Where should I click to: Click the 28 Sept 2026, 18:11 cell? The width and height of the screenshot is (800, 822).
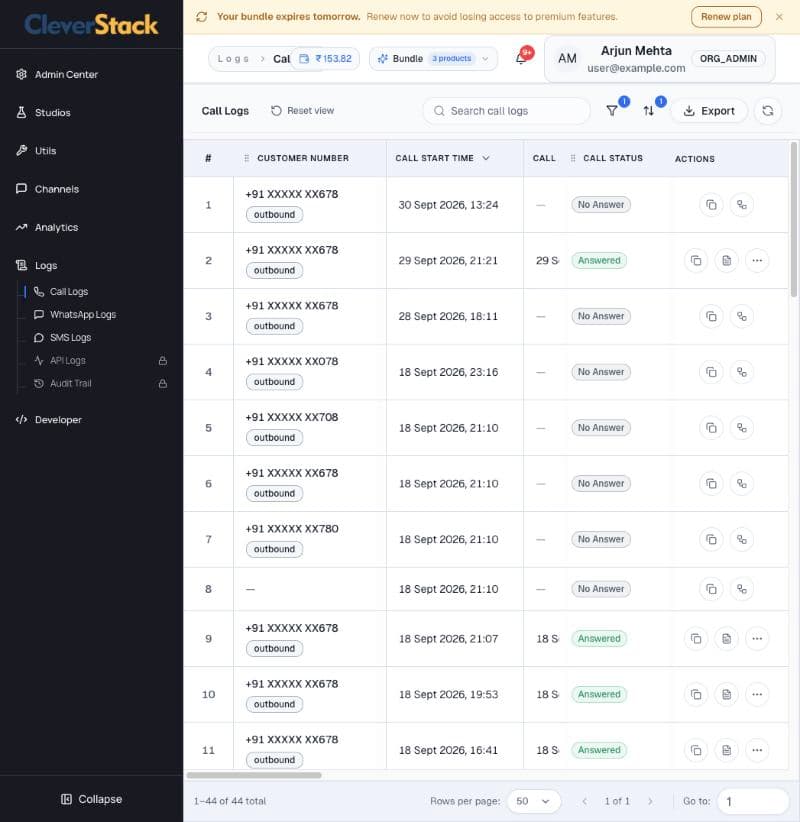click(448, 316)
